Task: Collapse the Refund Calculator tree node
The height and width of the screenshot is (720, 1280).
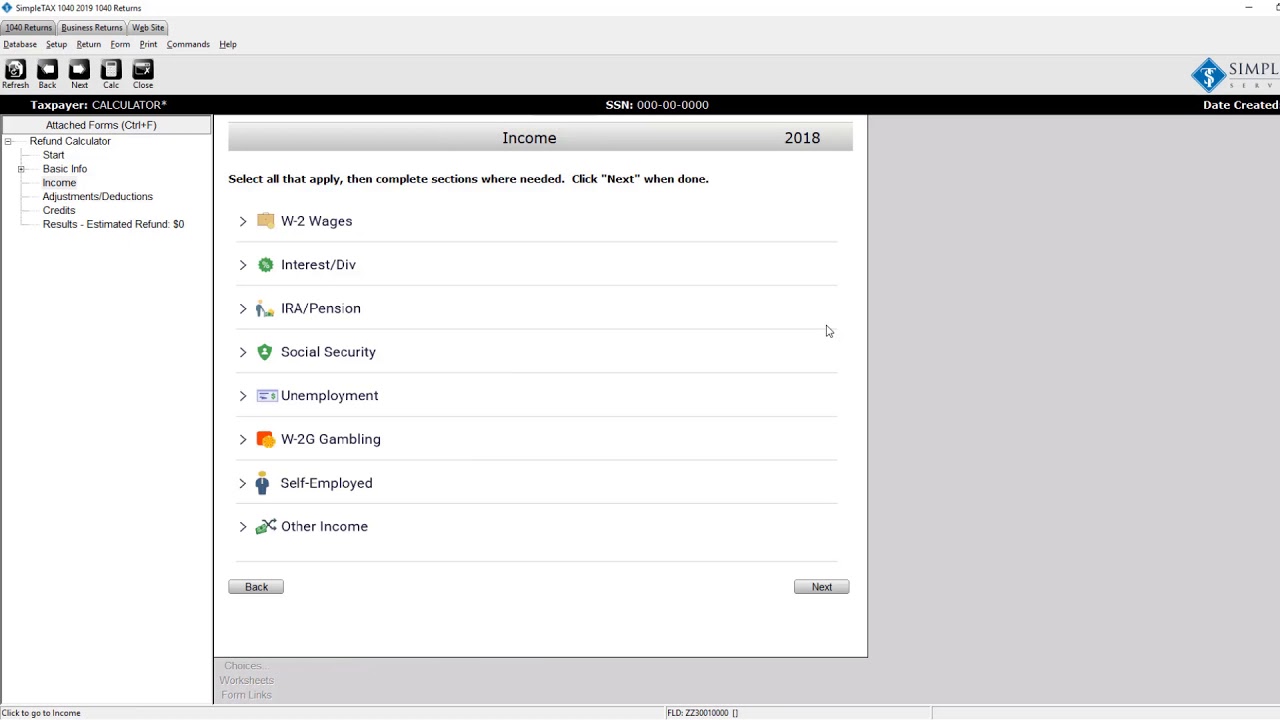Action: pos(8,141)
